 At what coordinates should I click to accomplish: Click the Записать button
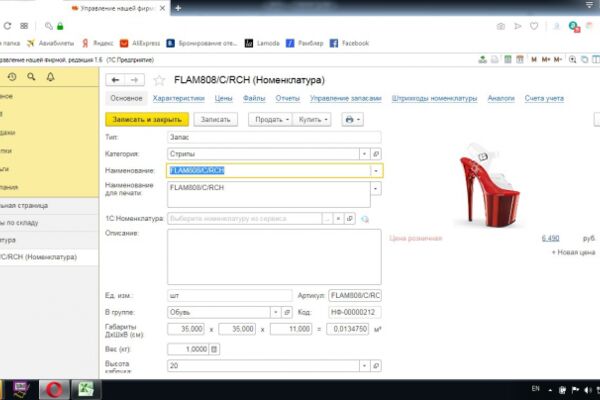[x=215, y=119]
